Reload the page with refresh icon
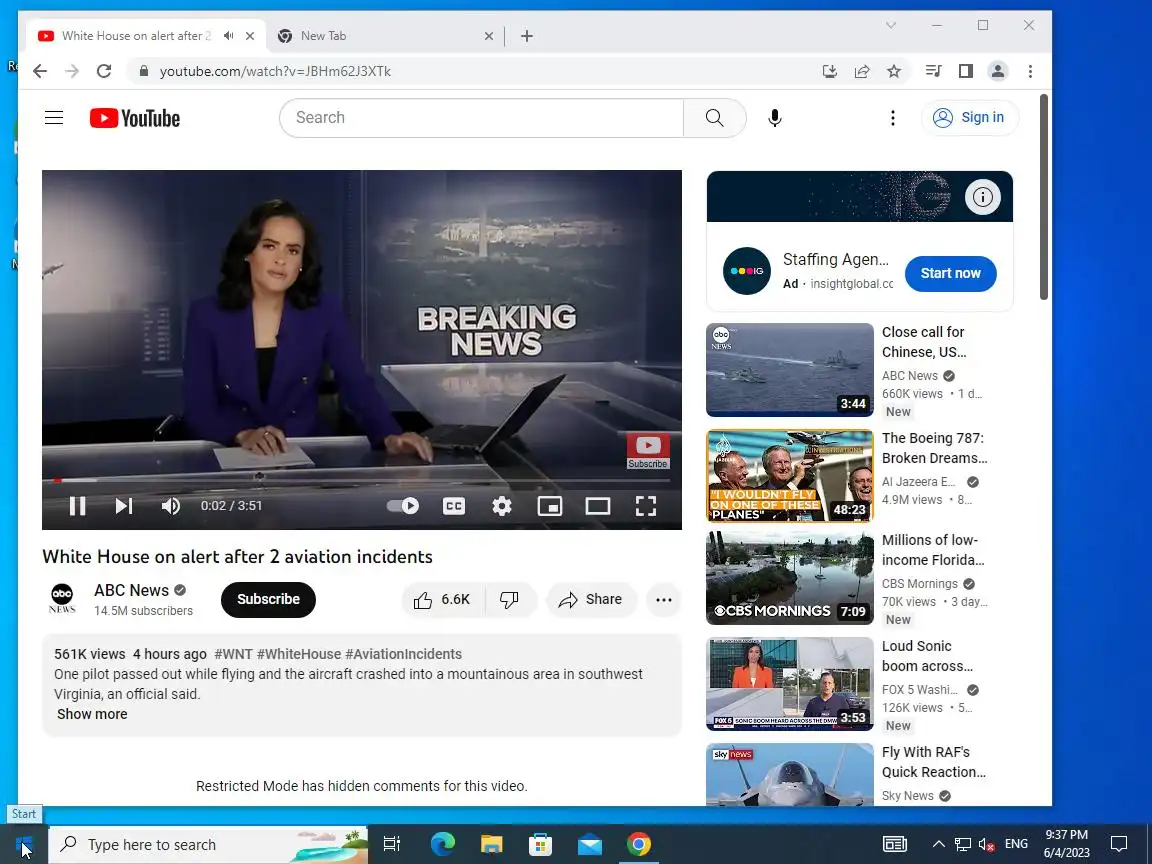This screenshot has height=864, width=1152. pos(104,71)
